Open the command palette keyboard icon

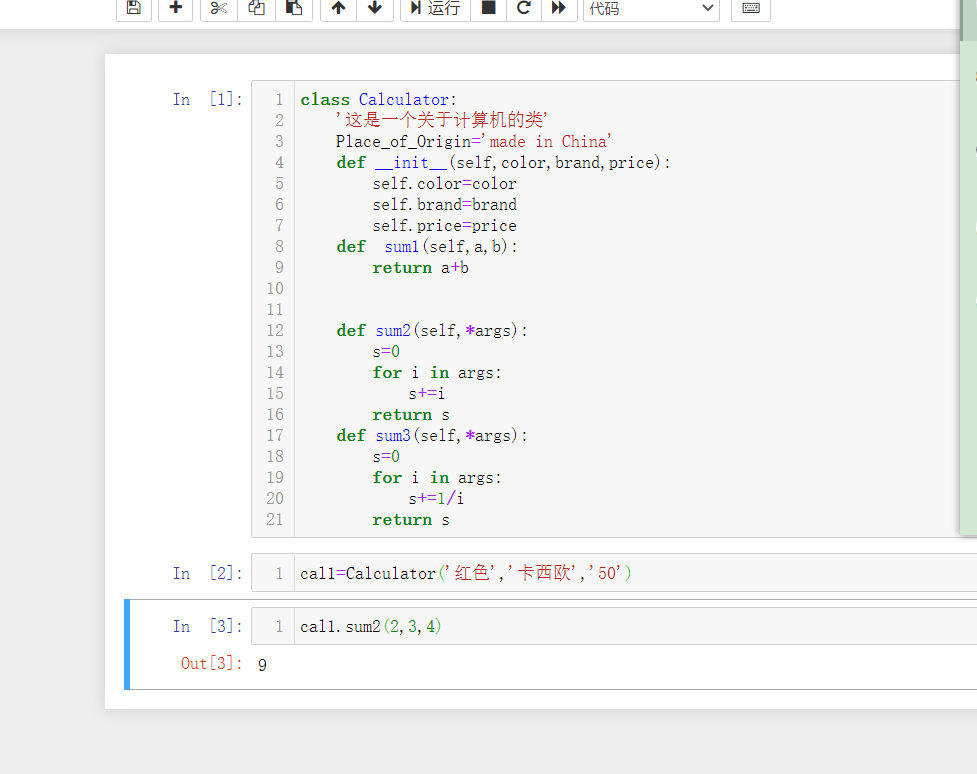(751, 8)
